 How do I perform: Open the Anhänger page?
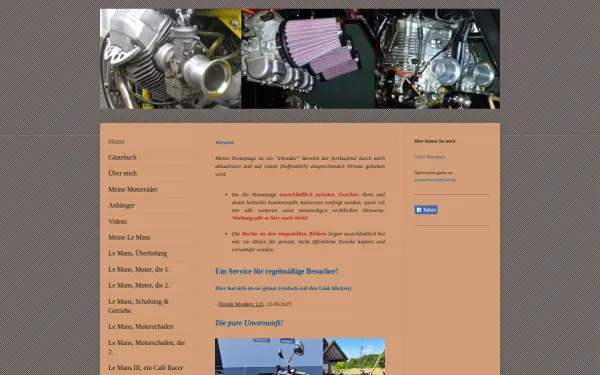(x=121, y=205)
